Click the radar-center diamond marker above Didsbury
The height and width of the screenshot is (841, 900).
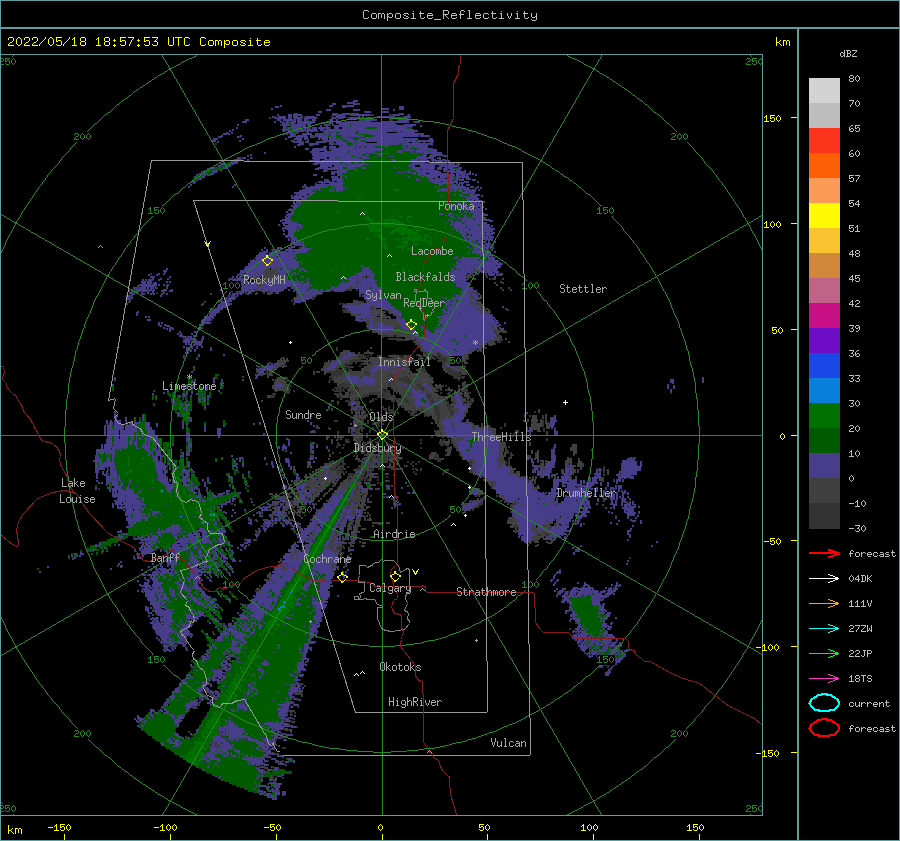382,435
